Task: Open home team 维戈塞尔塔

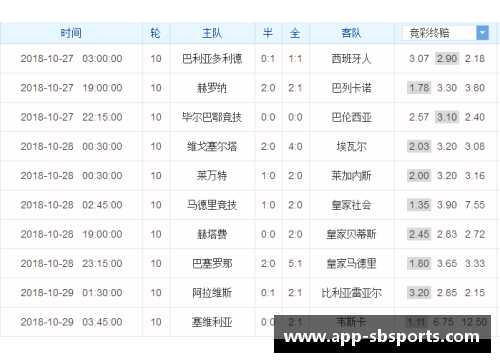Action: 212,146
